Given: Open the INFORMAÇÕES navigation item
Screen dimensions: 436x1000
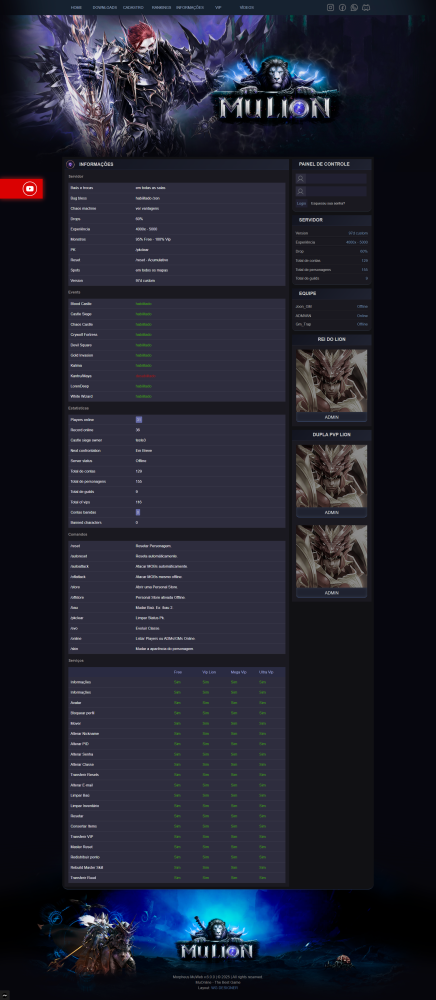Looking at the screenshot, I should pyautogui.click(x=190, y=8).
